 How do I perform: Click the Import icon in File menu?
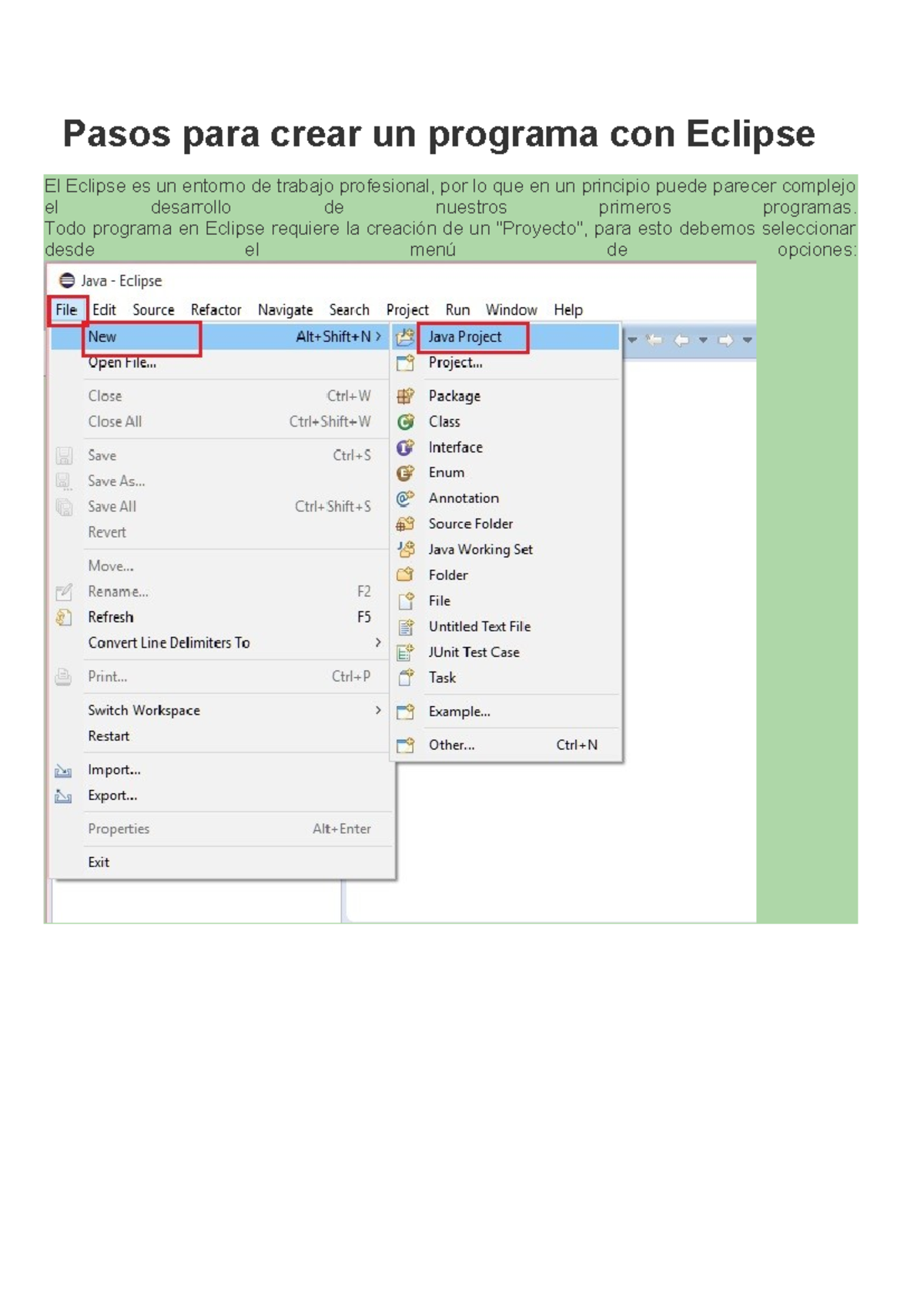click(x=64, y=770)
